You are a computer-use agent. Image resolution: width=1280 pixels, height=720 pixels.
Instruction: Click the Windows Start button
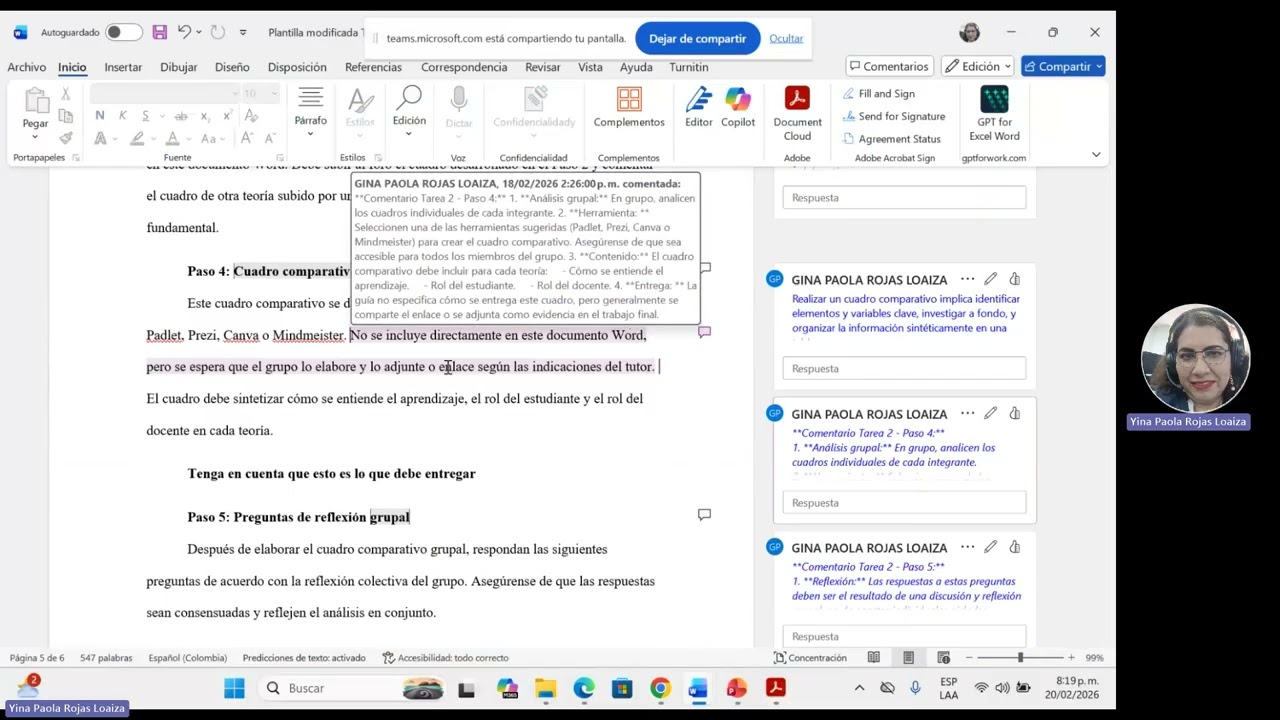click(234, 688)
